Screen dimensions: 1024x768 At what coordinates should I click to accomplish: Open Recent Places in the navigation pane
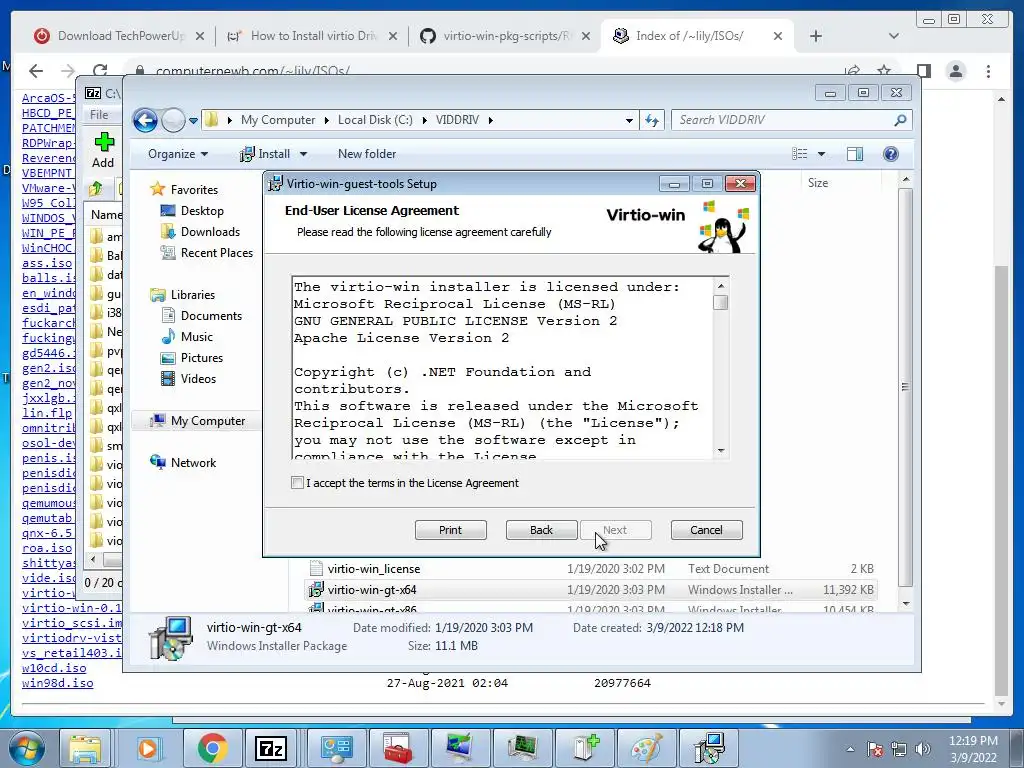pyautogui.click(x=216, y=253)
